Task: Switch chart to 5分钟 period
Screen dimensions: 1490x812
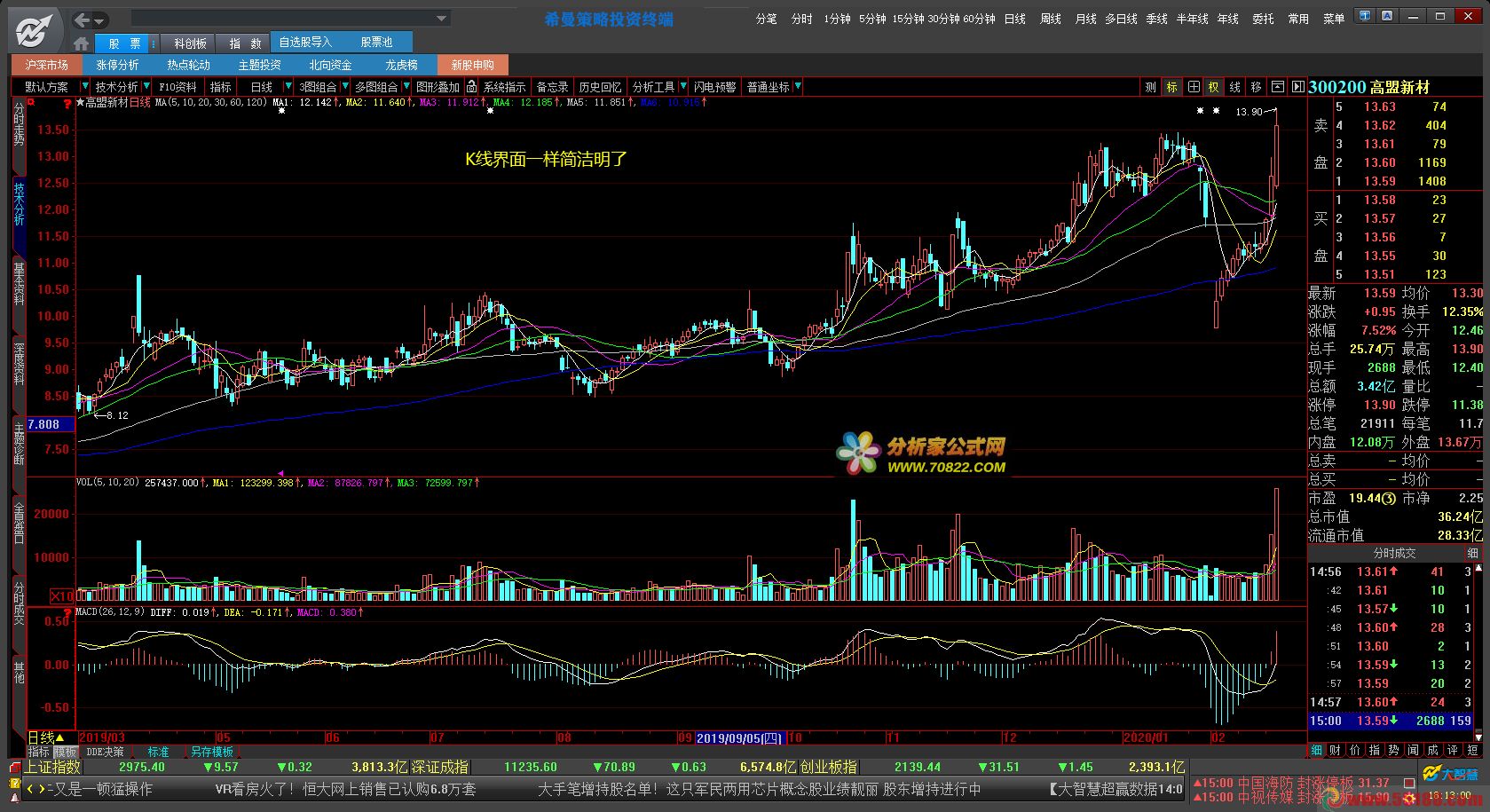Action: point(872,19)
